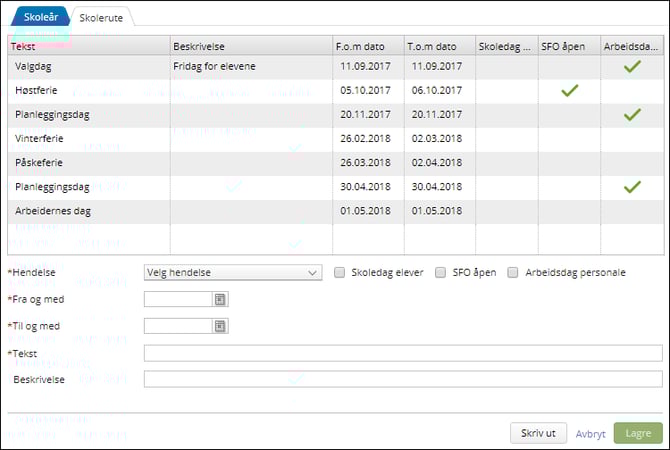Toggle the SFO åpen checkbox

pos(442,272)
